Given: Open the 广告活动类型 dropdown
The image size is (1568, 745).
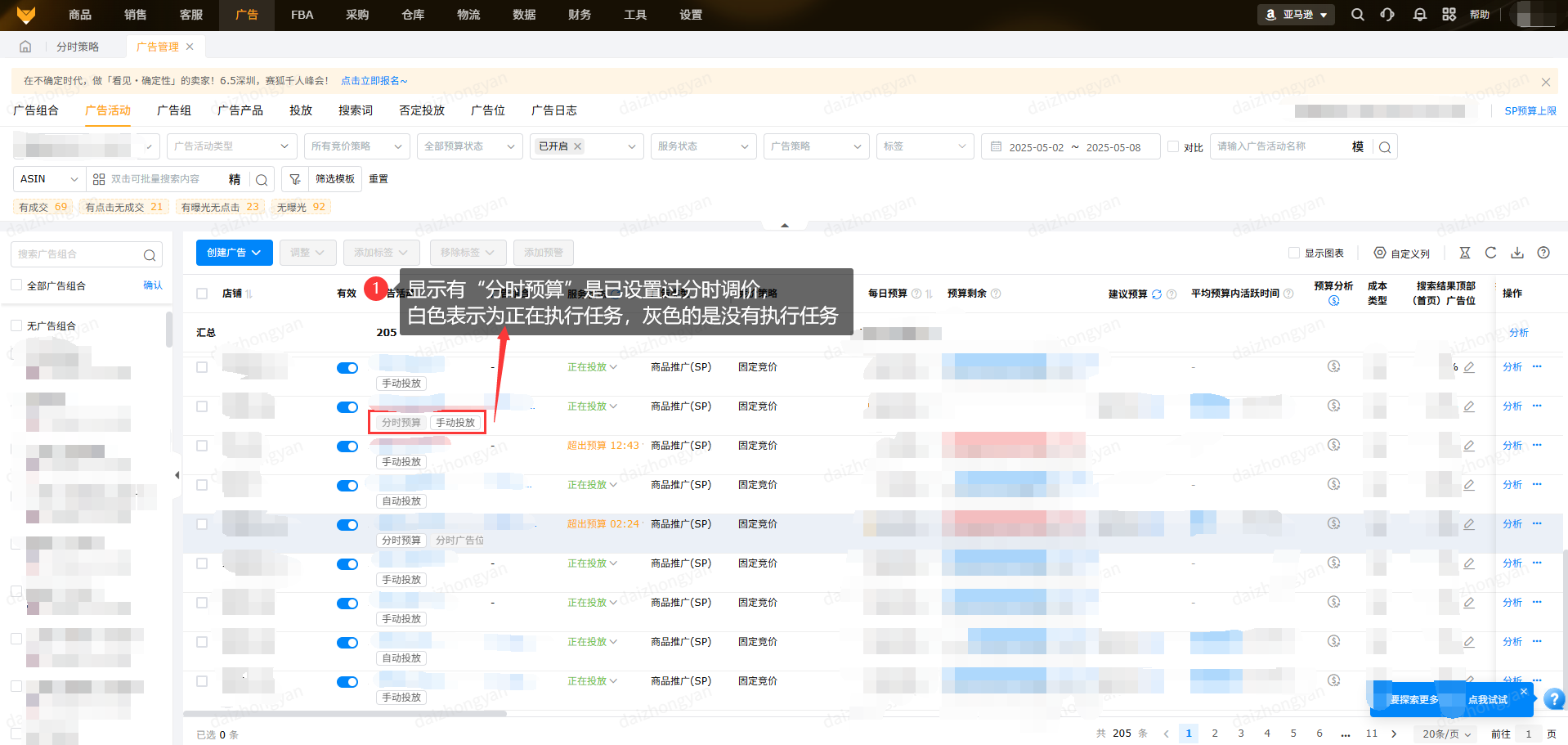Looking at the screenshot, I should (x=232, y=146).
